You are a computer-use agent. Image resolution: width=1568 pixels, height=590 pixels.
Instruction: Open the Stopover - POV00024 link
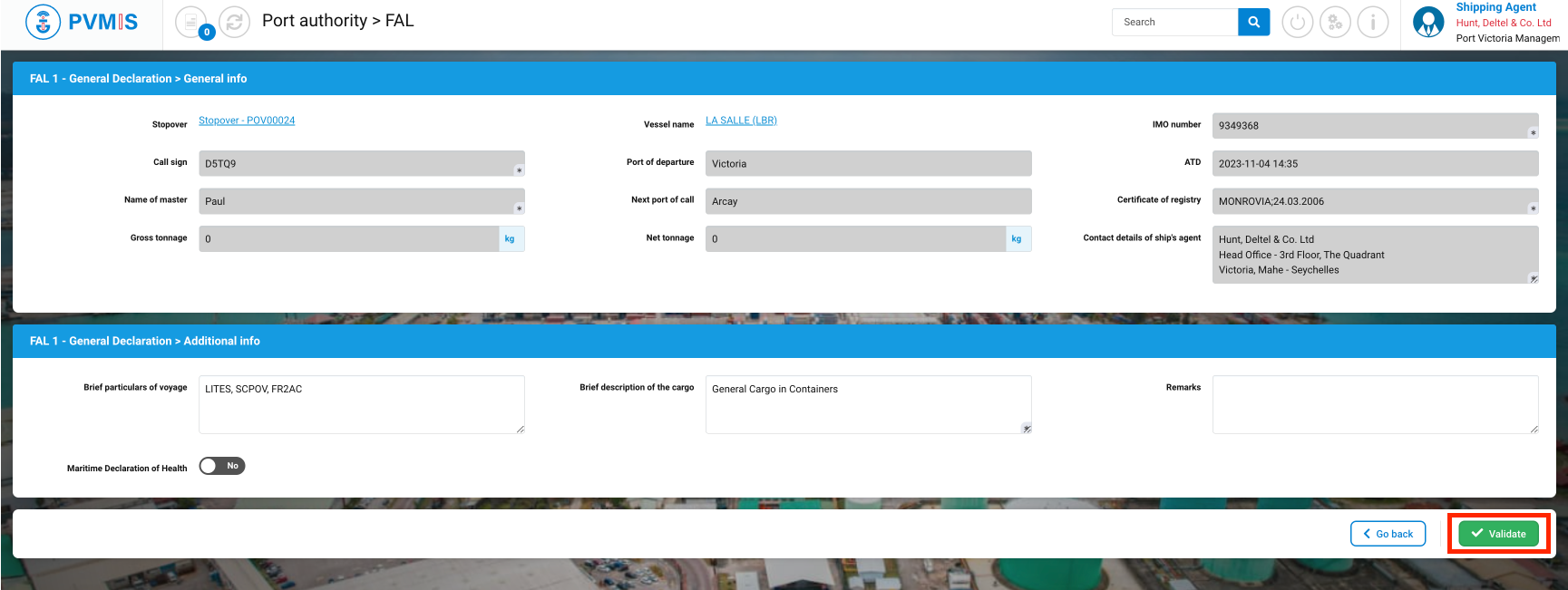pyautogui.click(x=247, y=121)
